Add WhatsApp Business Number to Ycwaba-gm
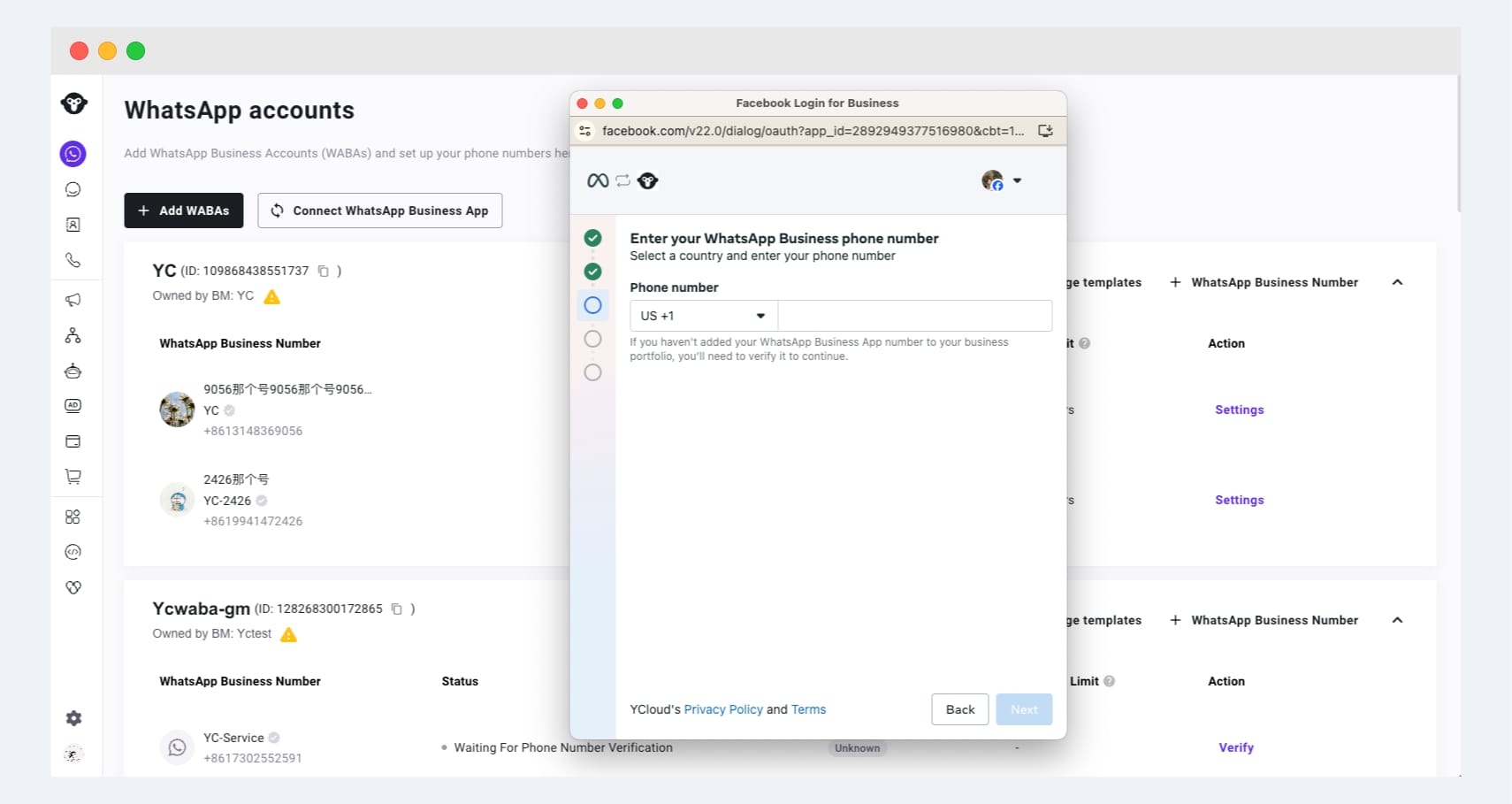The image size is (1512, 804). (1264, 620)
